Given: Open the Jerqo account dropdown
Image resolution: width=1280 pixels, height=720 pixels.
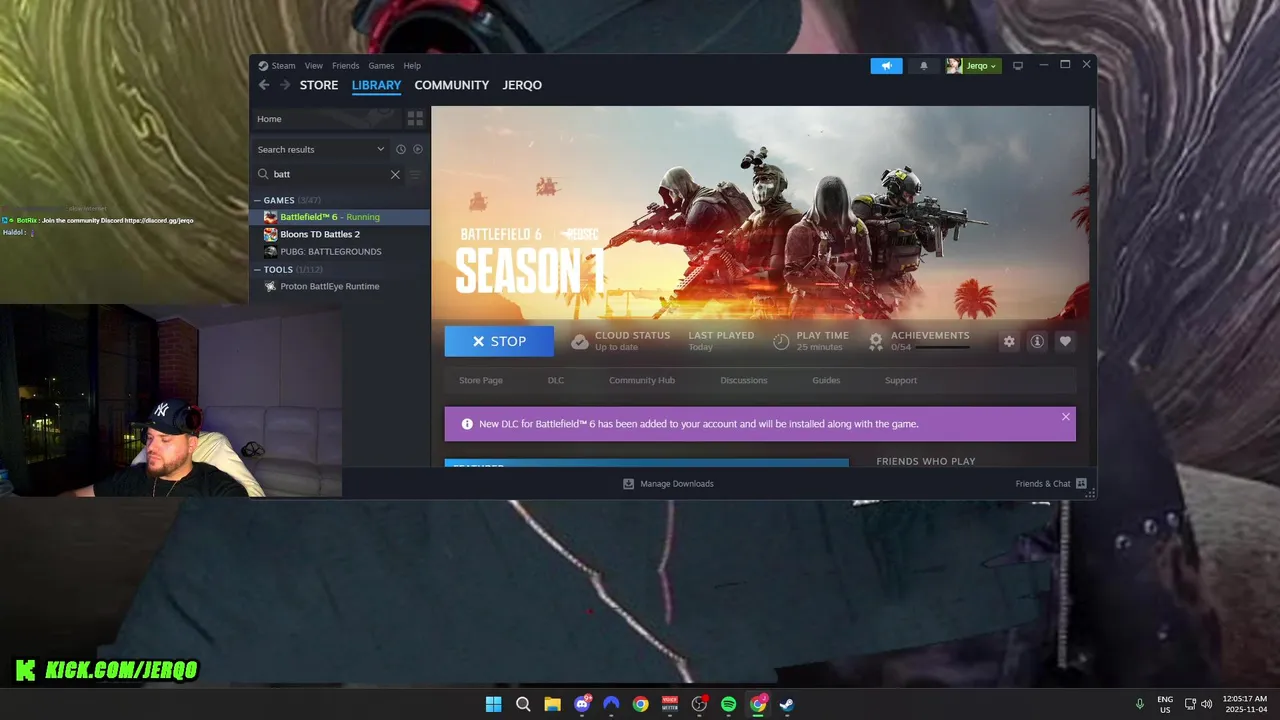Looking at the screenshot, I should [x=973, y=66].
